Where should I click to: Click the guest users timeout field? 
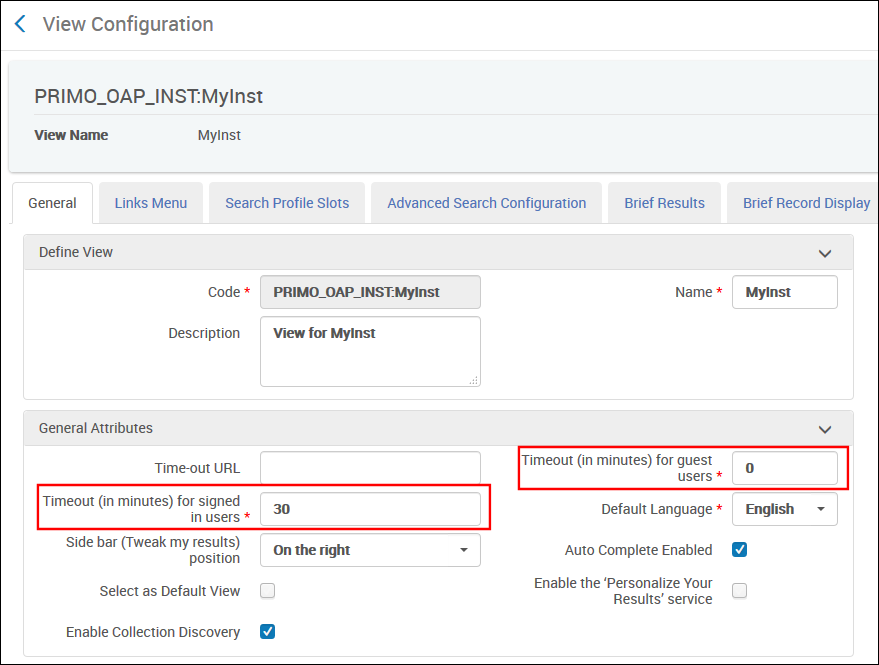[x=785, y=468]
